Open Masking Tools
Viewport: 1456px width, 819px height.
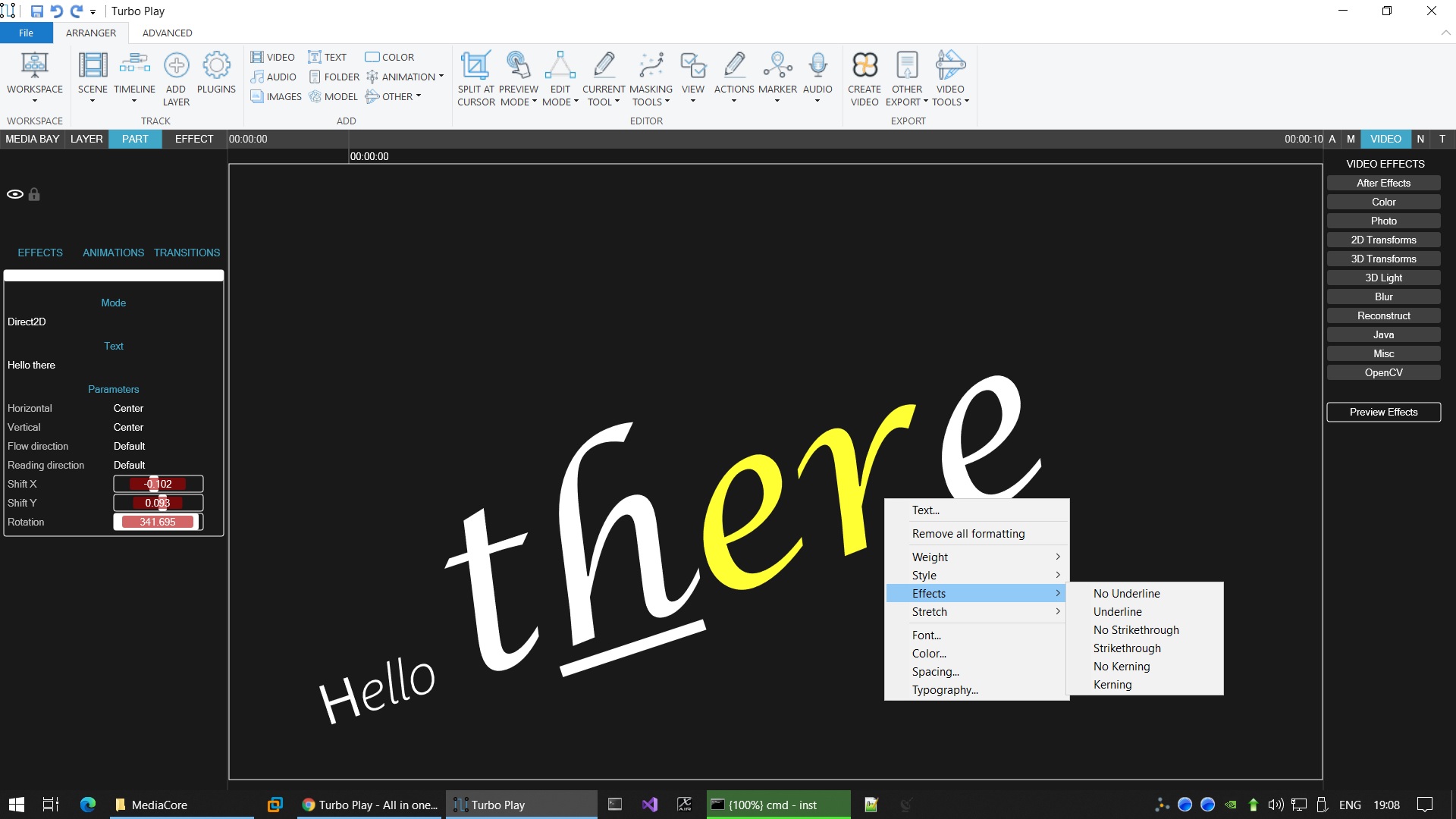651,77
